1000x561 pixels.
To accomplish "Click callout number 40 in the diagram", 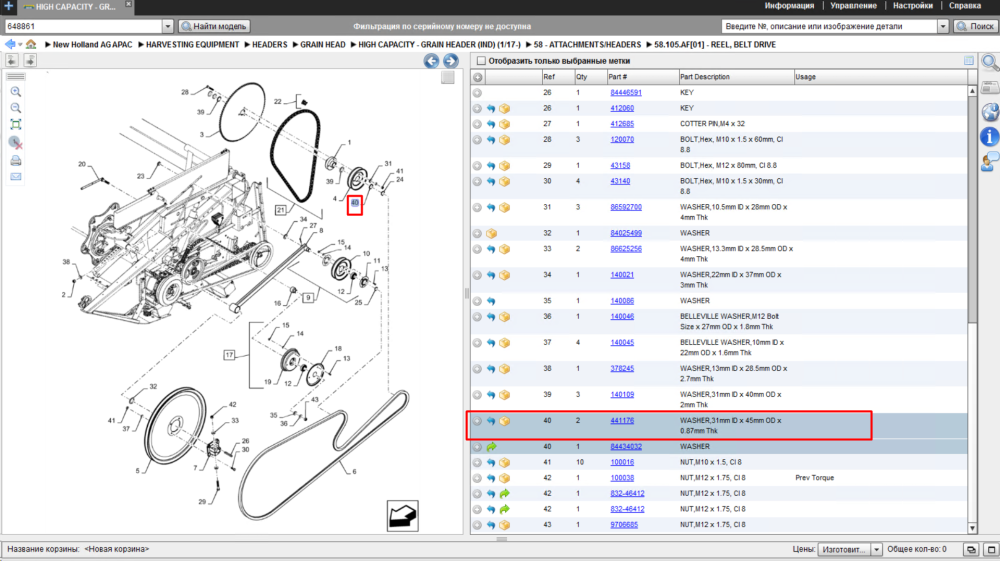I will point(355,203).
